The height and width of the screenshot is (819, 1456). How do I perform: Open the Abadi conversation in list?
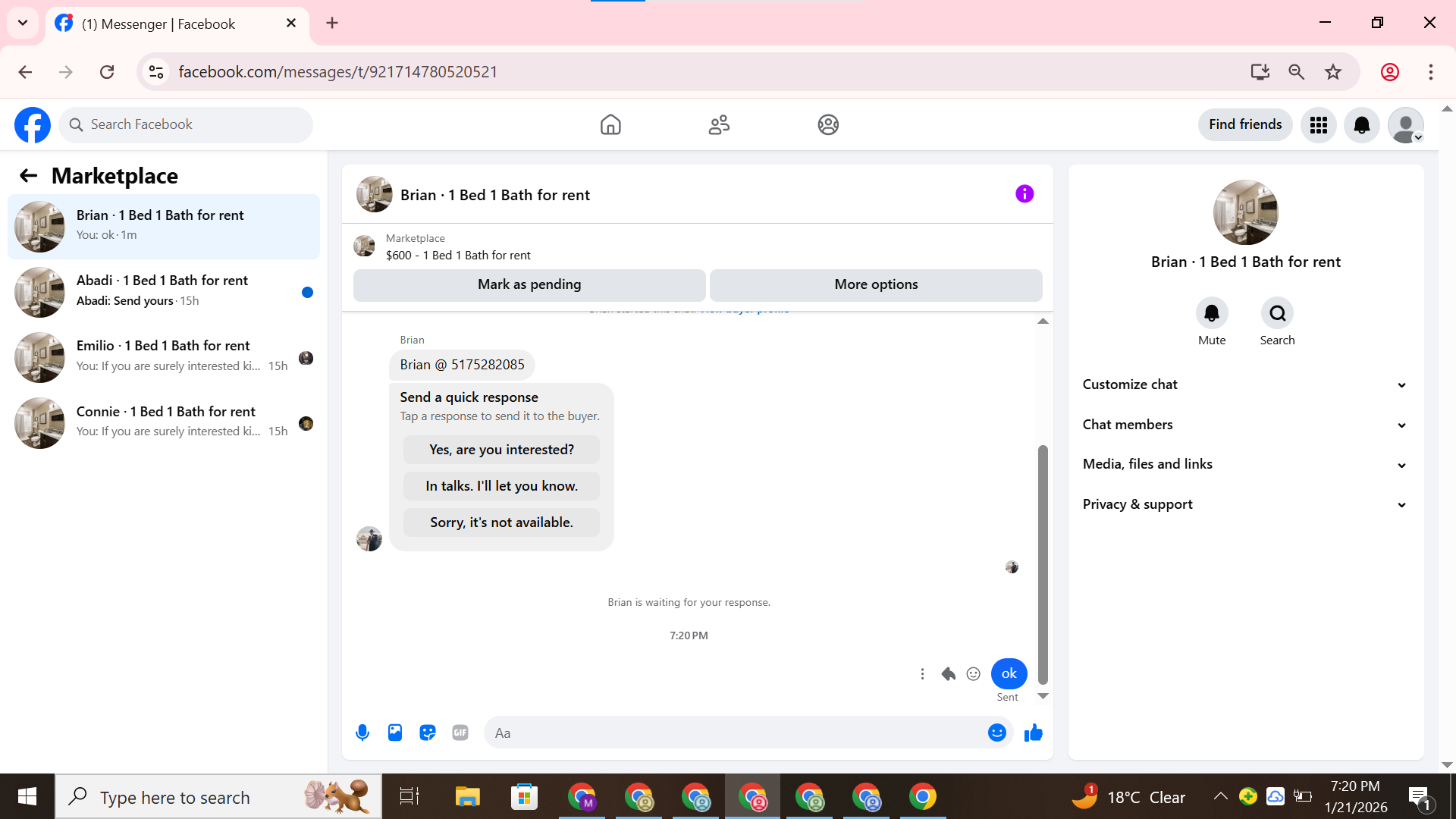tap(163, 291)
